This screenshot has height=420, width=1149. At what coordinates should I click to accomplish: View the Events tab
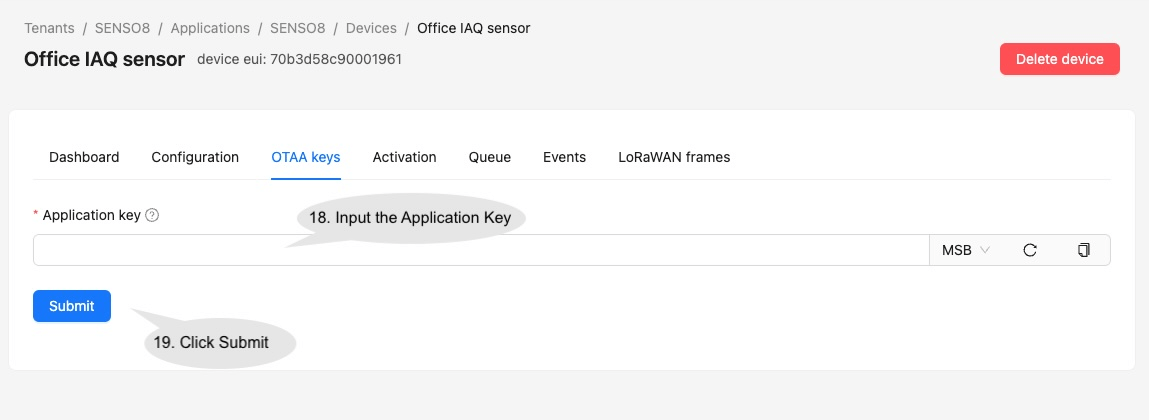564,157
